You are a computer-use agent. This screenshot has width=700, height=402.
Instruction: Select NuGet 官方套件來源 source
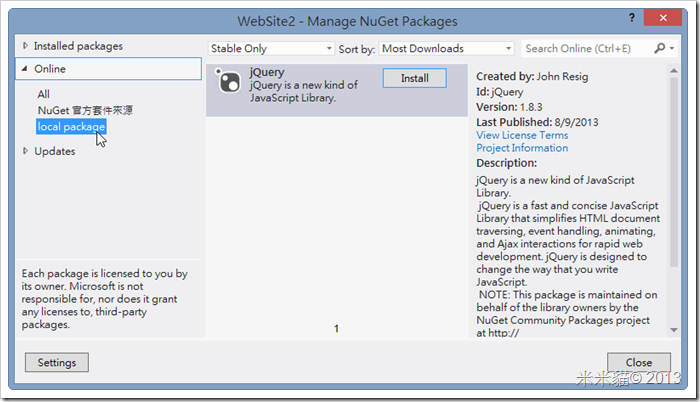[85, 110]
